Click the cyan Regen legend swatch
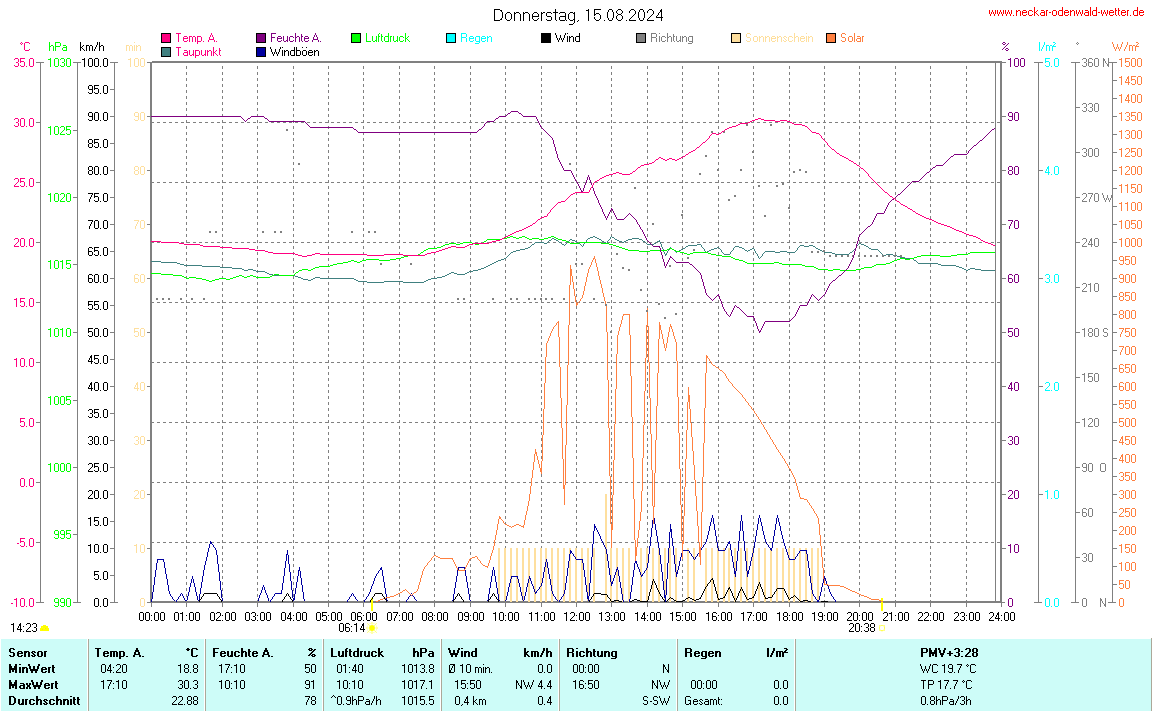The width and height of the screenshot is (1152, 711). 451,38
